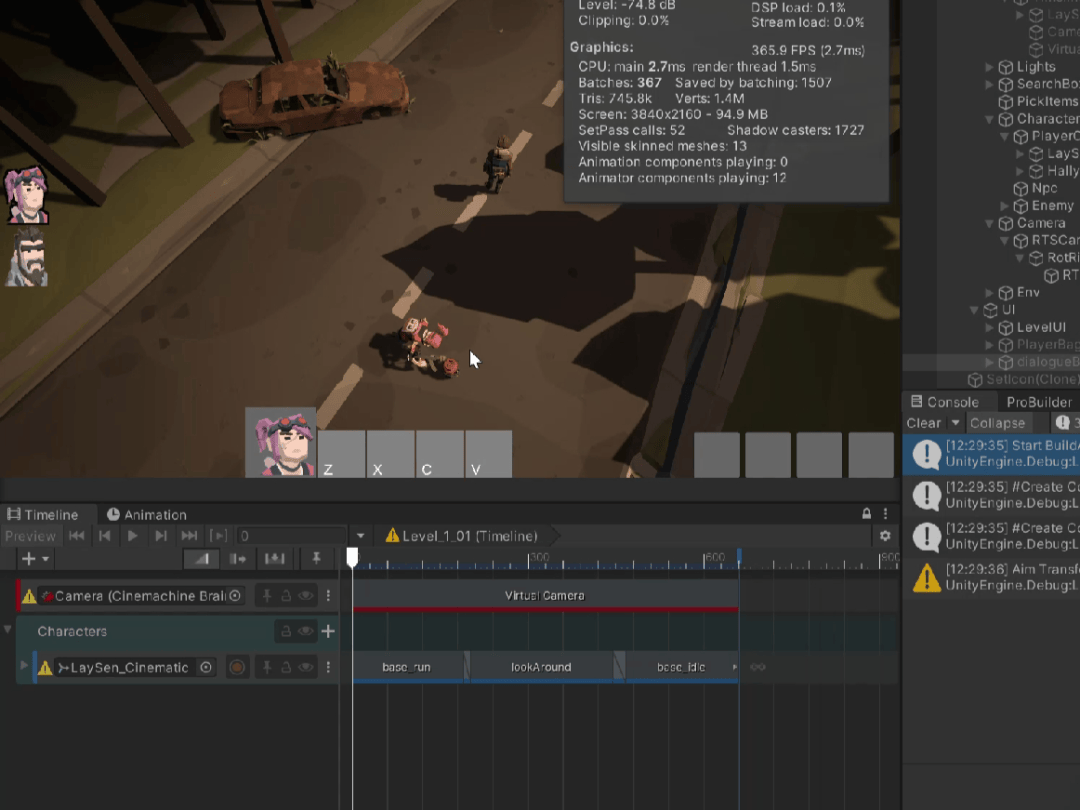Image resolution: width=1080 pixels, height=810 pixels.
Task: Open Camera track options menu
Action: pos(328,596)
